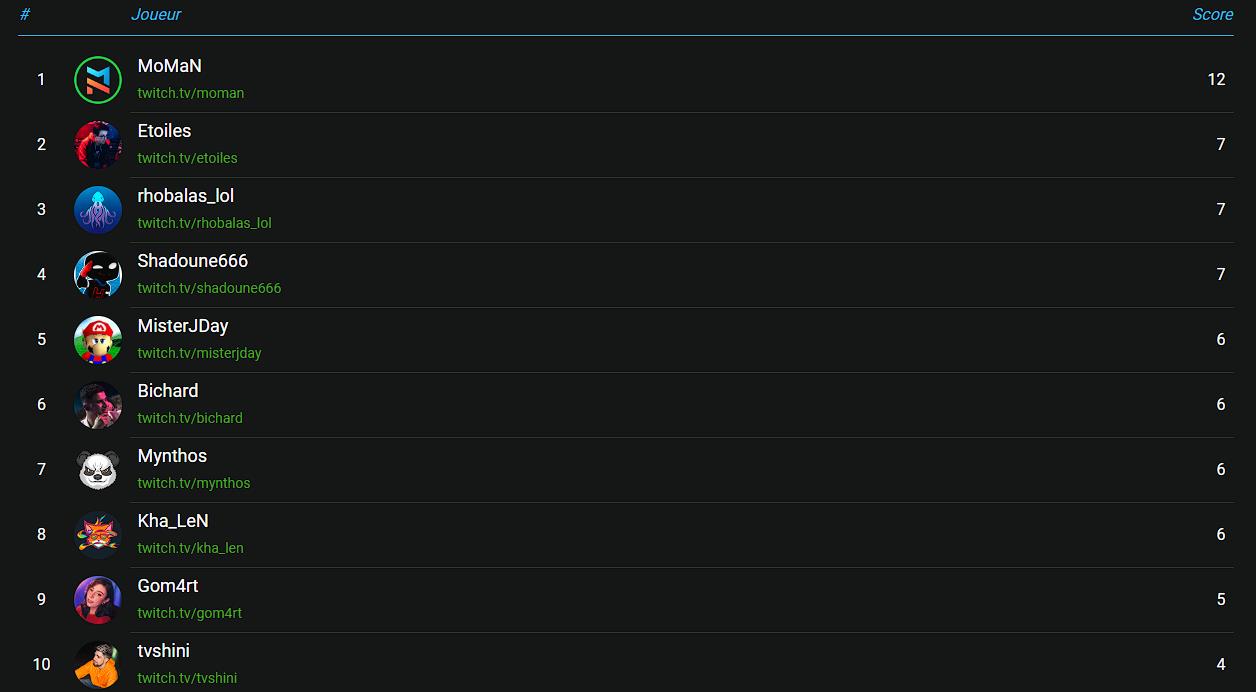Click Bichard's dark portrait avatar

(x=98, y=405)
